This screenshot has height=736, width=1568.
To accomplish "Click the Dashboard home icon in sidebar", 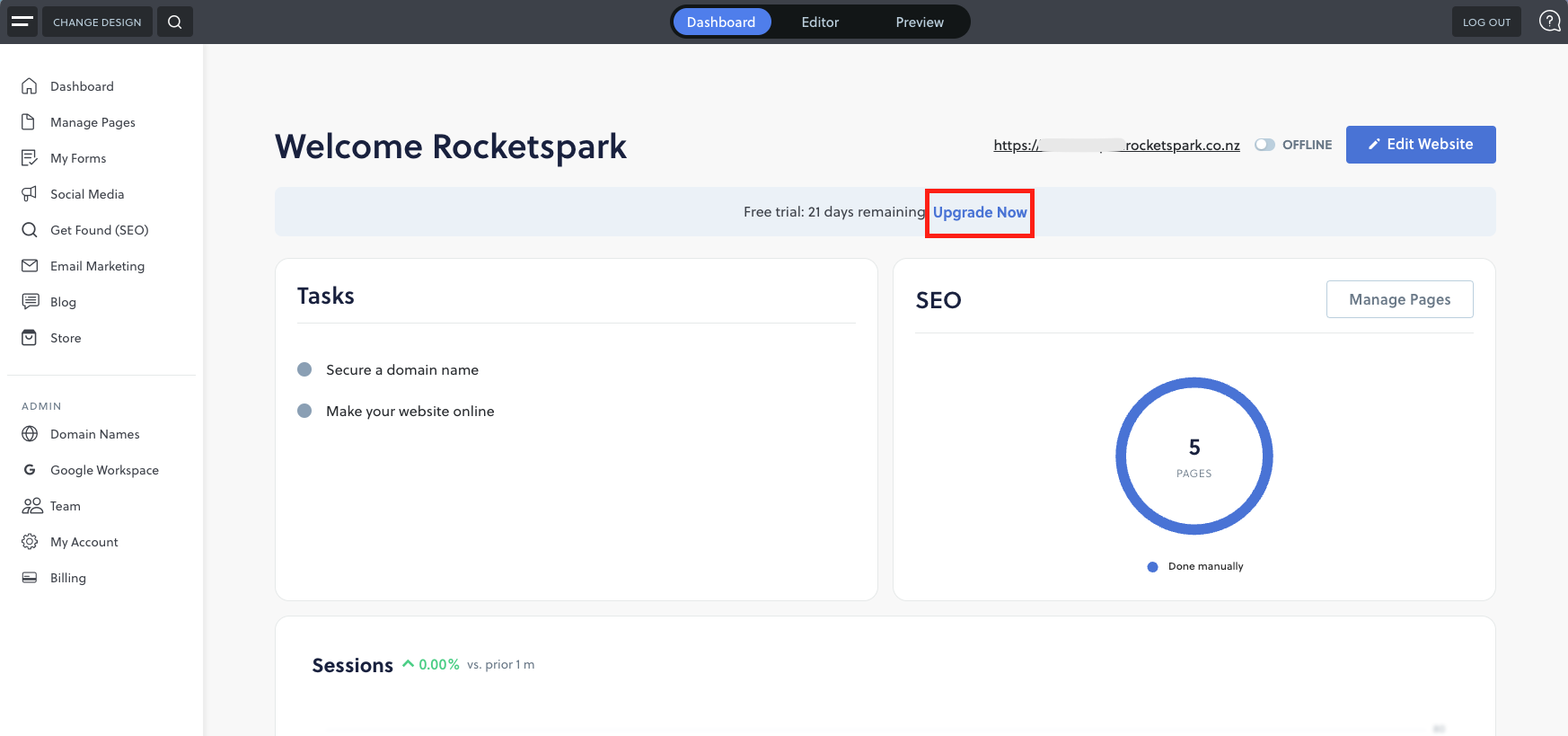I will (x=30, y=86).
